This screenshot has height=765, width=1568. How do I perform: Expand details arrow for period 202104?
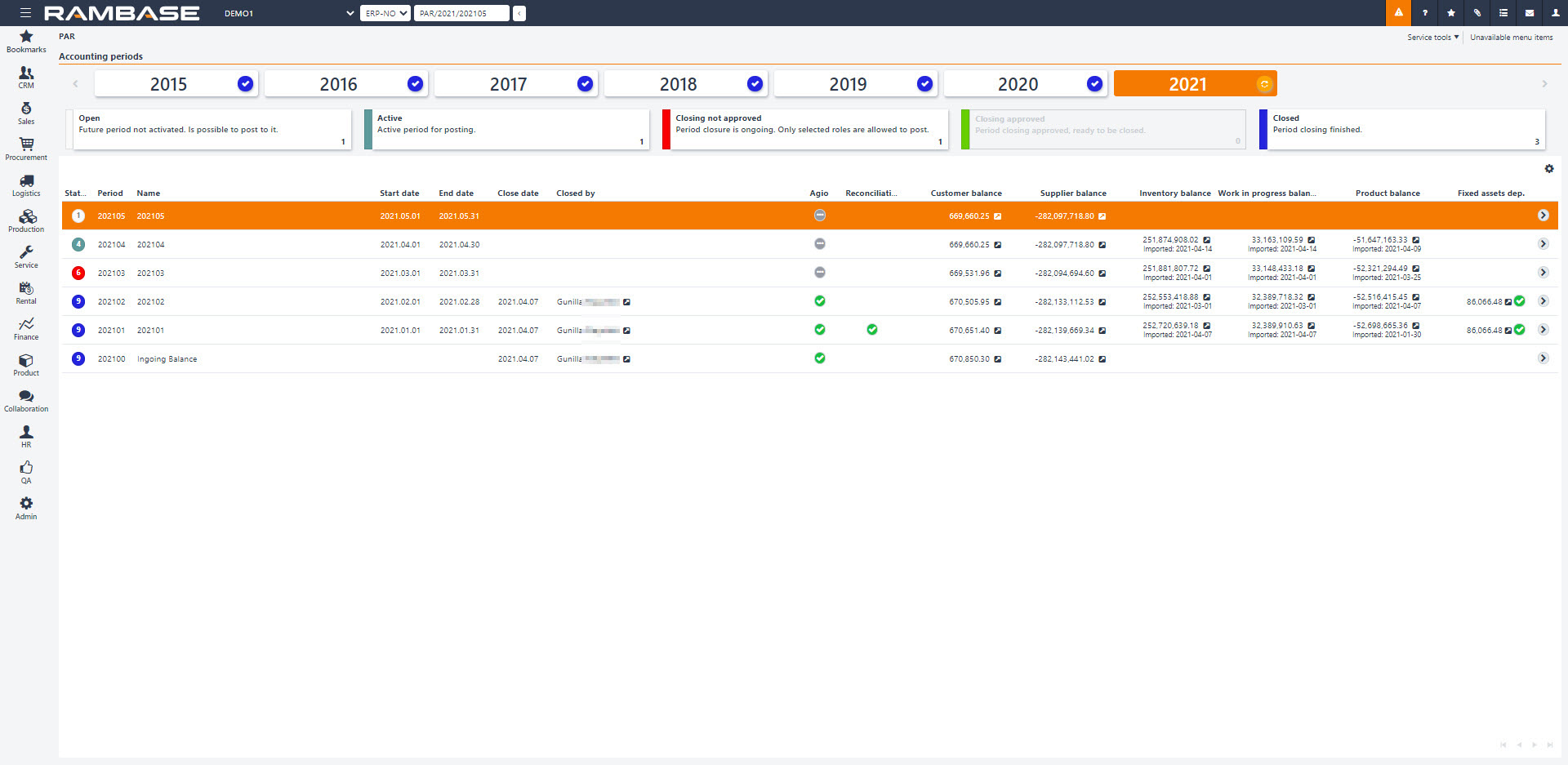[x=1543, y=244]
